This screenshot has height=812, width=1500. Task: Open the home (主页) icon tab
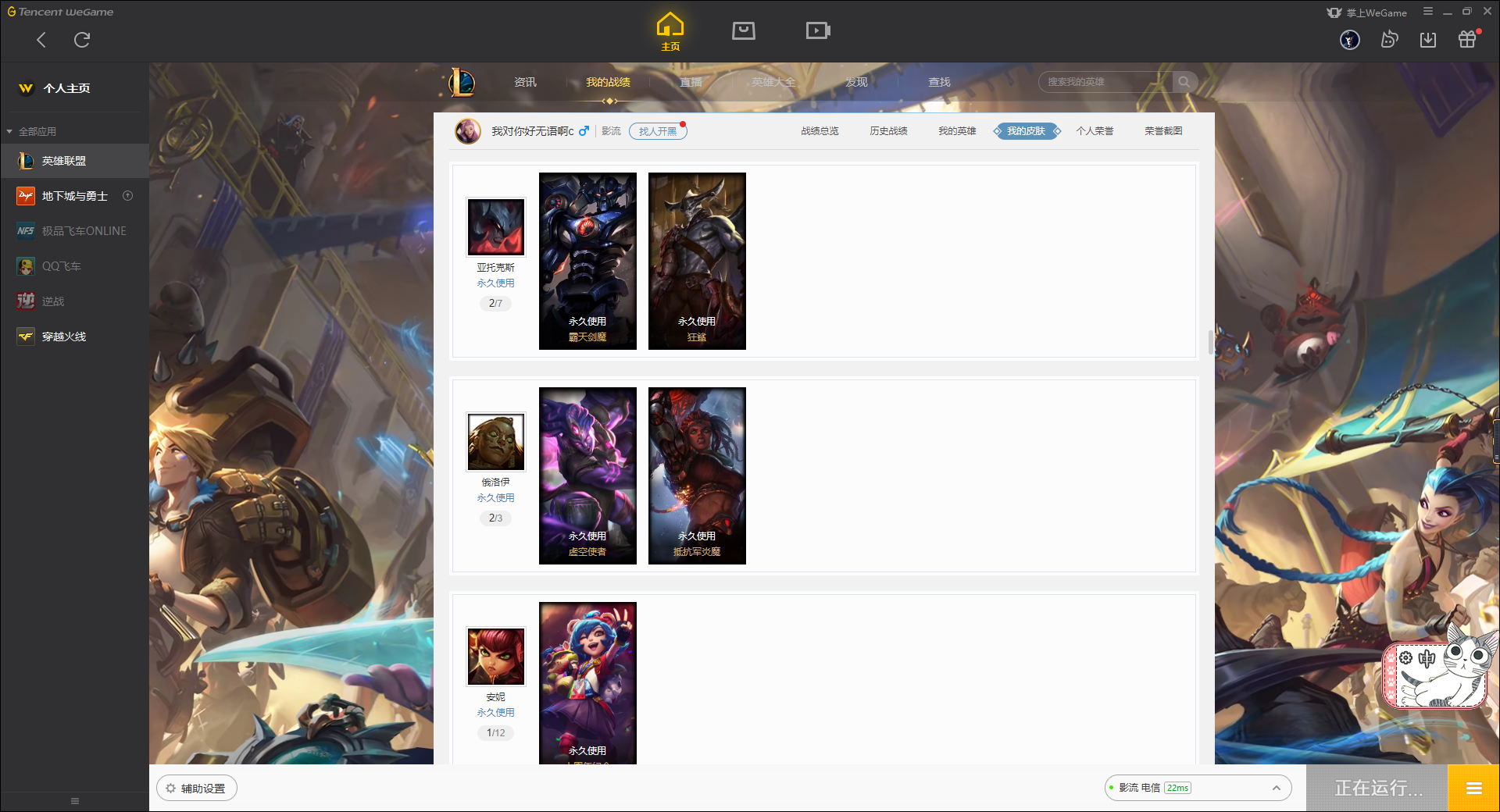[x=670, y=32]
